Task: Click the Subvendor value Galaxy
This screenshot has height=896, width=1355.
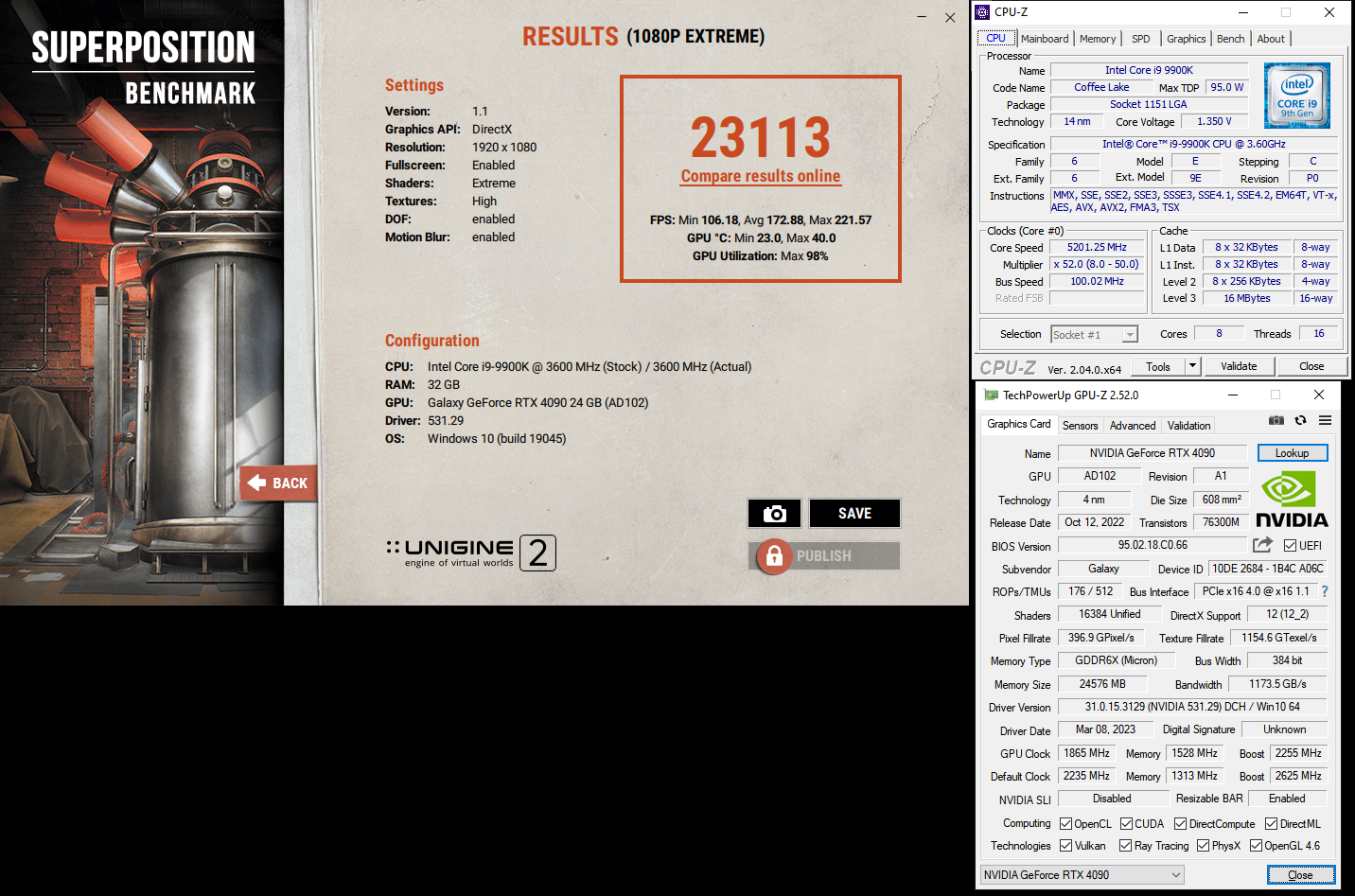Action: click(x=1103, y=569)
